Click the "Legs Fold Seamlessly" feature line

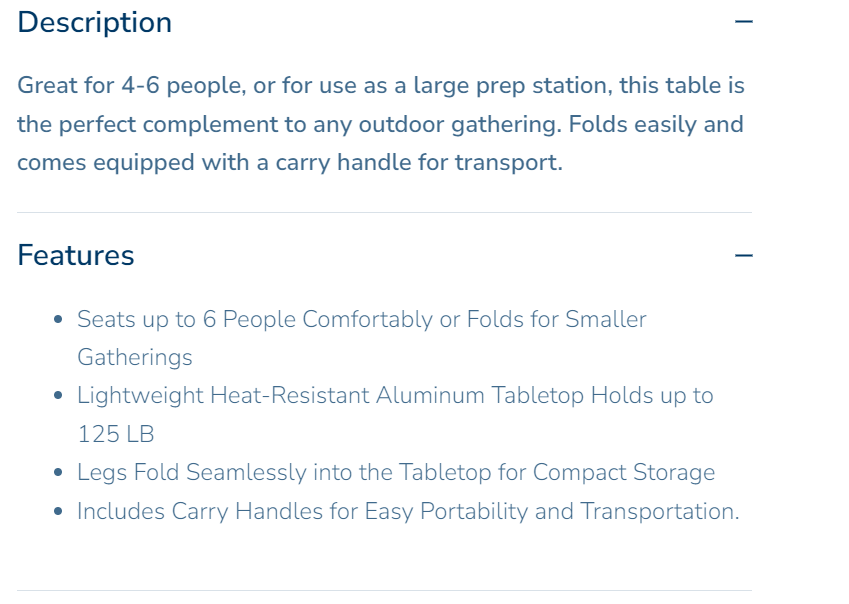[x=395, y=473]
